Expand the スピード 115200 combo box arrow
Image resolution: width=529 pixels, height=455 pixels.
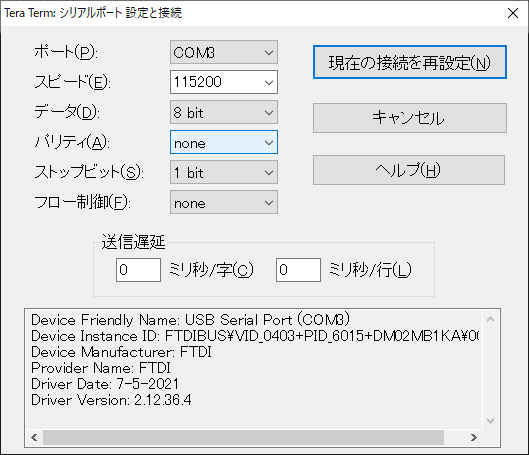(x=269, y=82)
